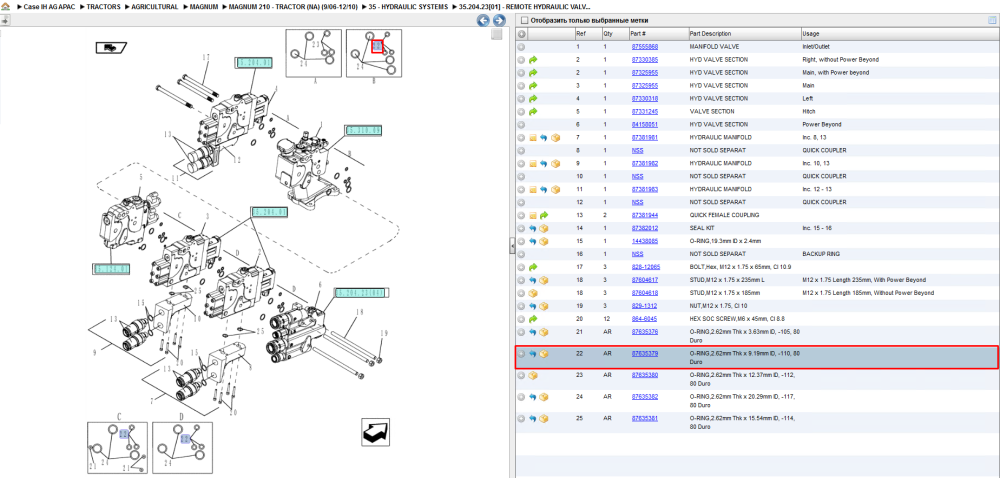This screenshot has height=478, width=1000.
Task: Click blue arrow on O-RING 87635382 row
Action: 533,397
